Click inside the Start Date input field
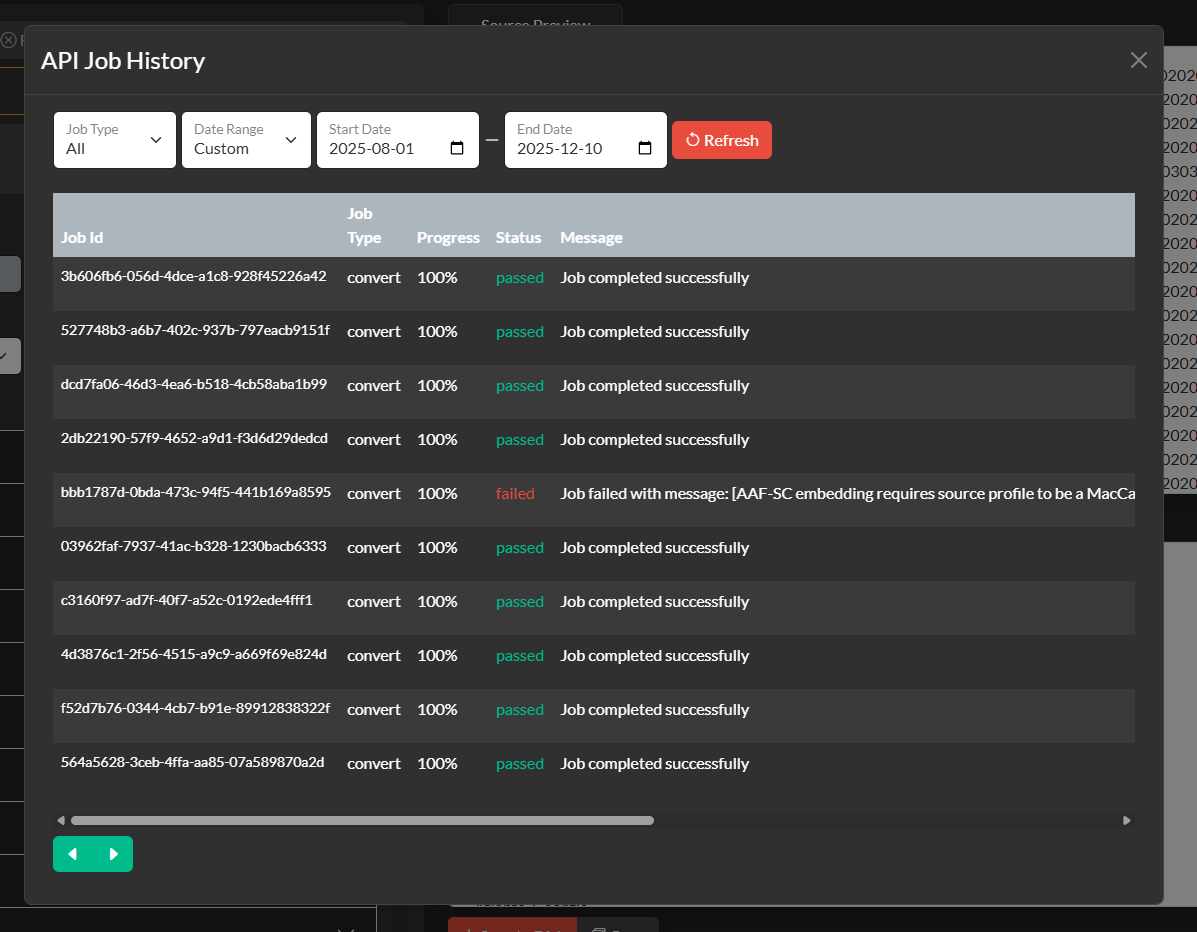The width and height of the screenshot is (1197, 932). tap(380, 147)
